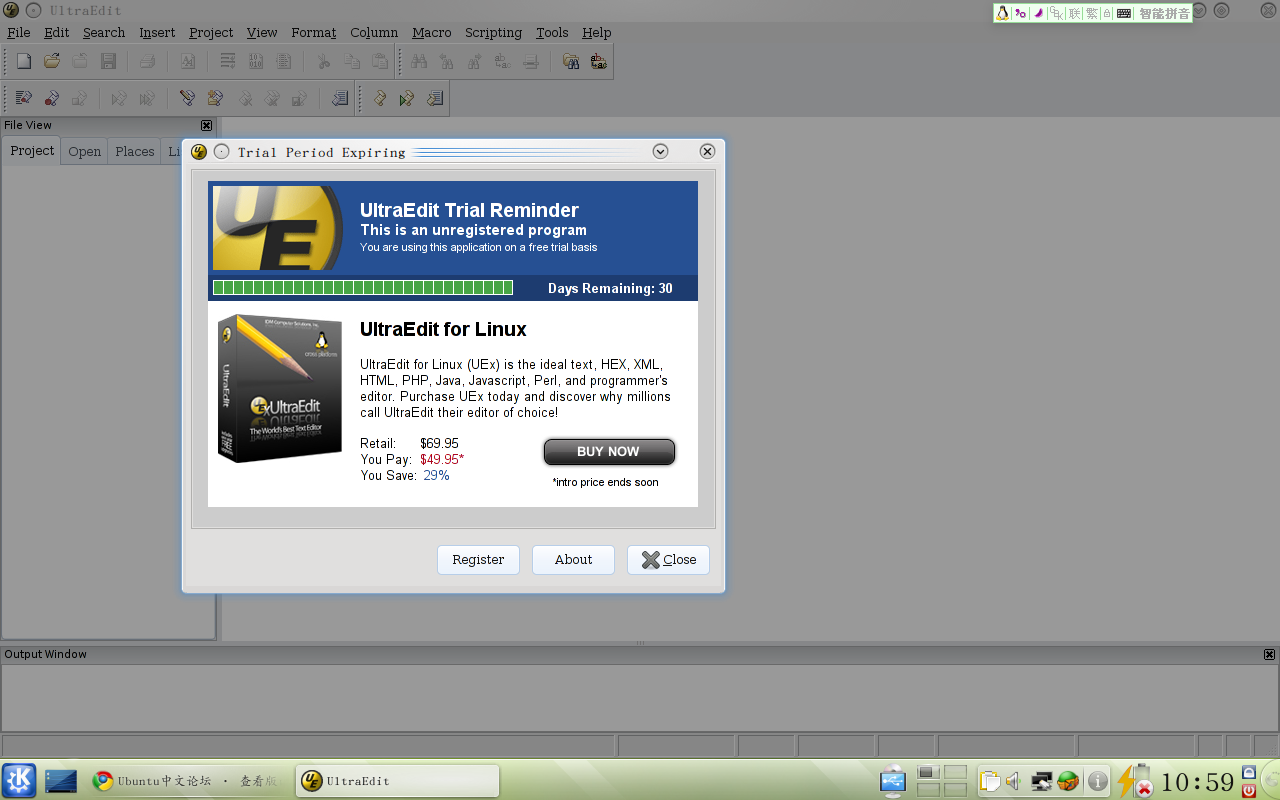Screen dimensions: 1280x800
Task: Click the Save floppy disk icon
Action: click(x=108, y=61)
